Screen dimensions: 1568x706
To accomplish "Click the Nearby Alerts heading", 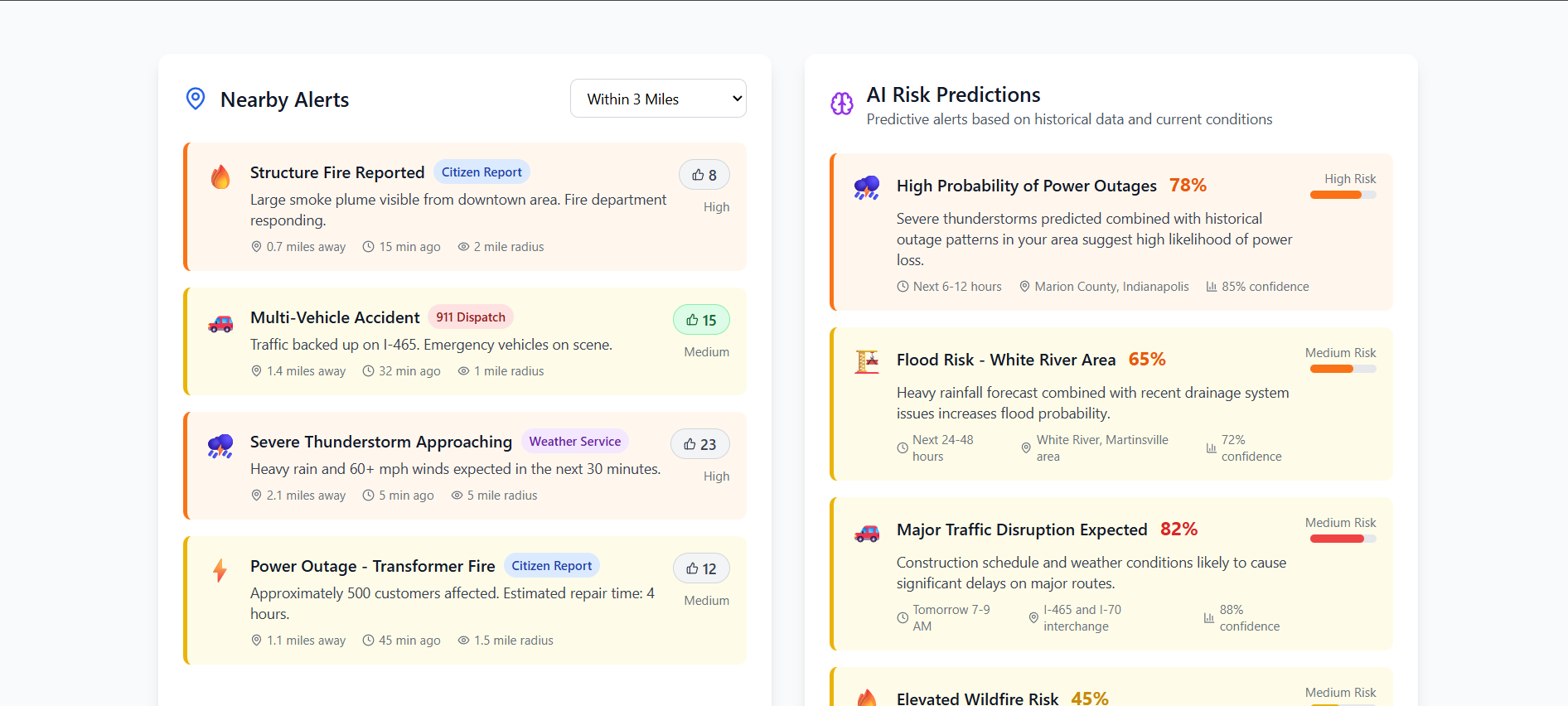I will [x=284, y=99].
